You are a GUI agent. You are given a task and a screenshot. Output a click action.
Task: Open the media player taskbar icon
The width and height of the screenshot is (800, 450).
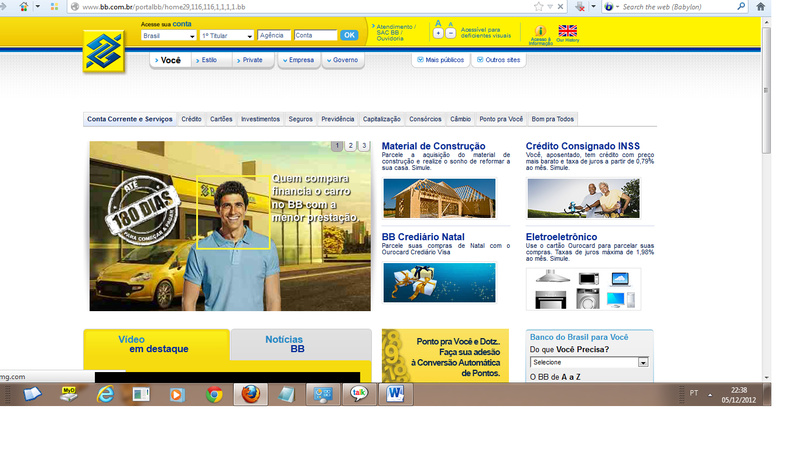tap(177, 394)
